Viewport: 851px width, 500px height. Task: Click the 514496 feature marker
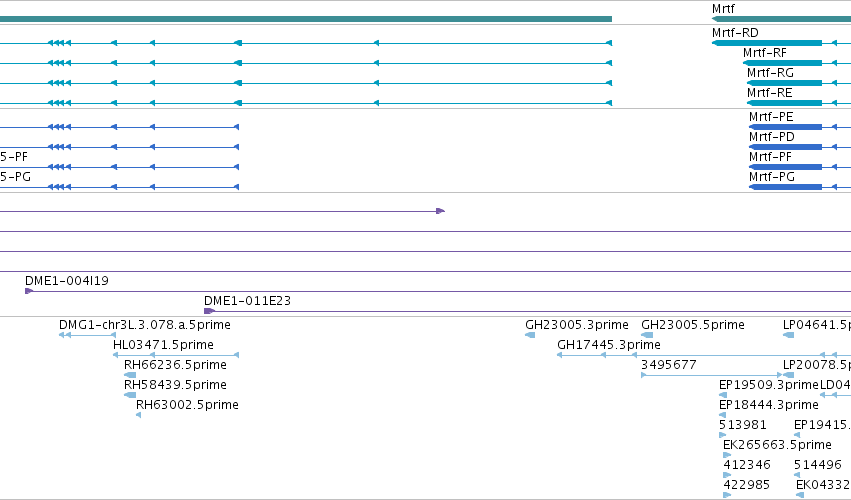797,475
